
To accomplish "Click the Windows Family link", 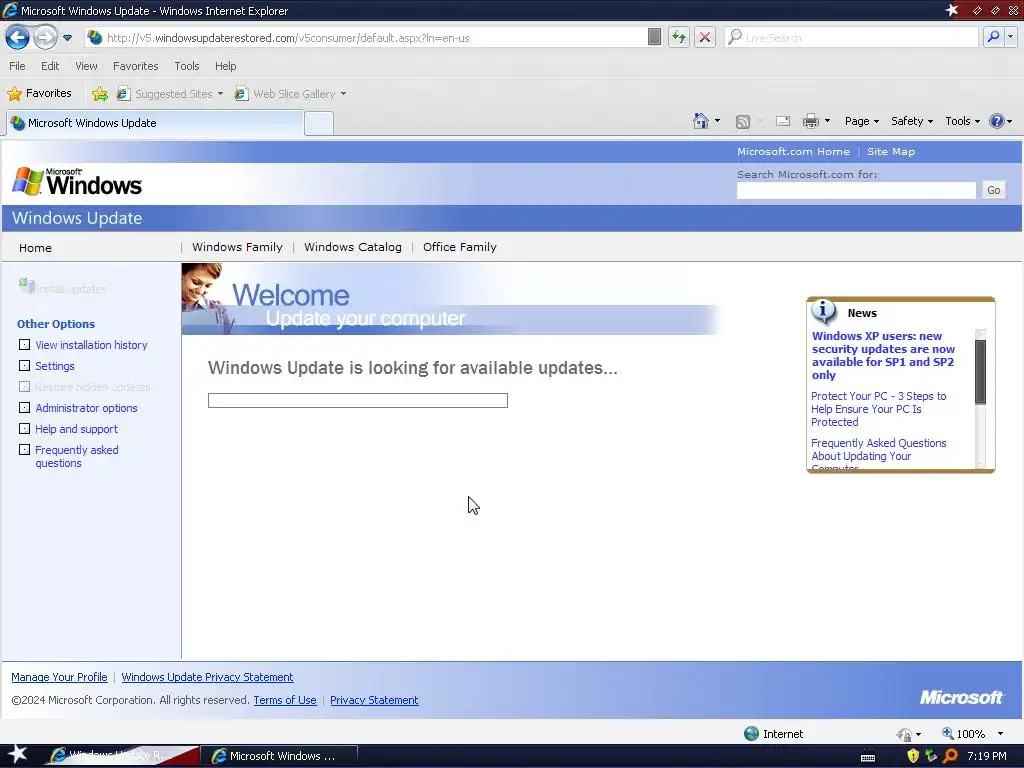I will pyautogui.click(x=237, y=247).
